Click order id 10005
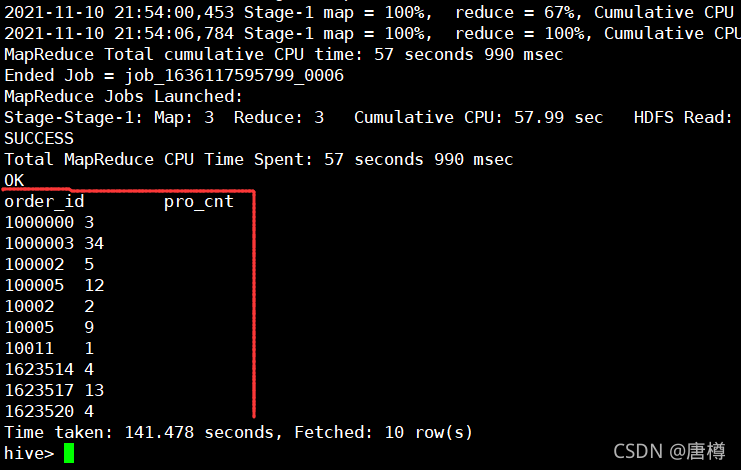The image size is (741, 470). tap(29, 327)
